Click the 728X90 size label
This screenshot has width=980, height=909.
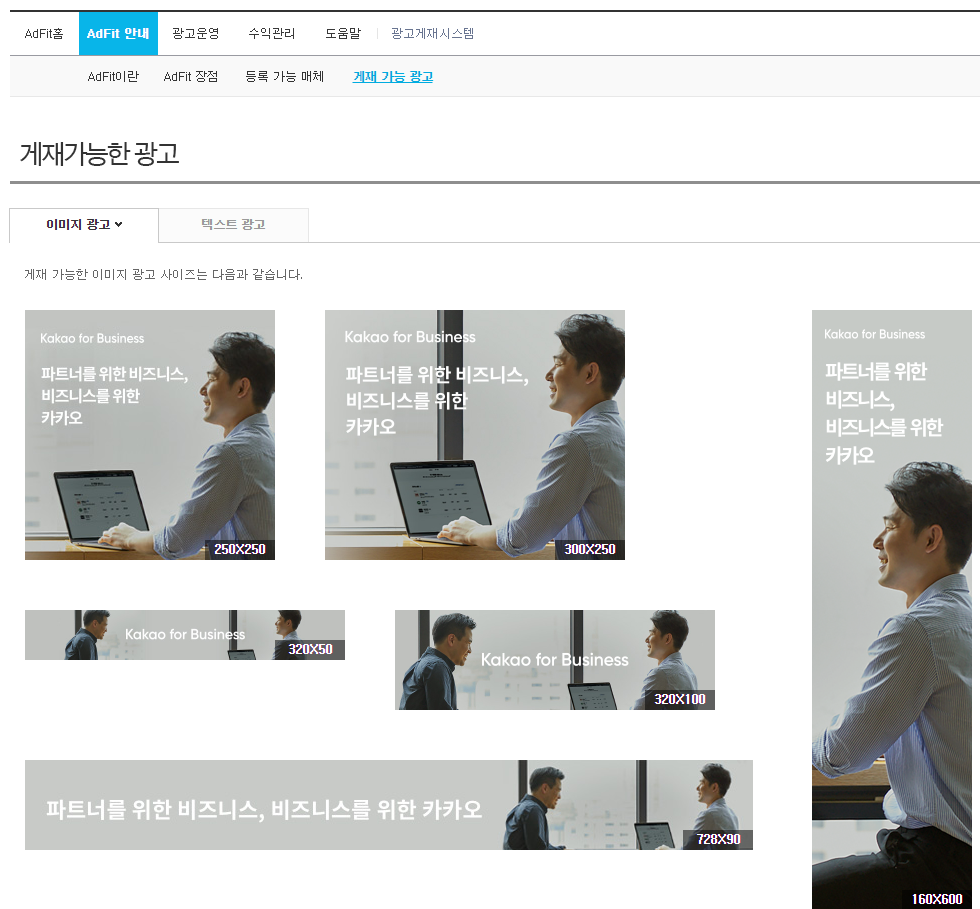click(x=719, y=840)
